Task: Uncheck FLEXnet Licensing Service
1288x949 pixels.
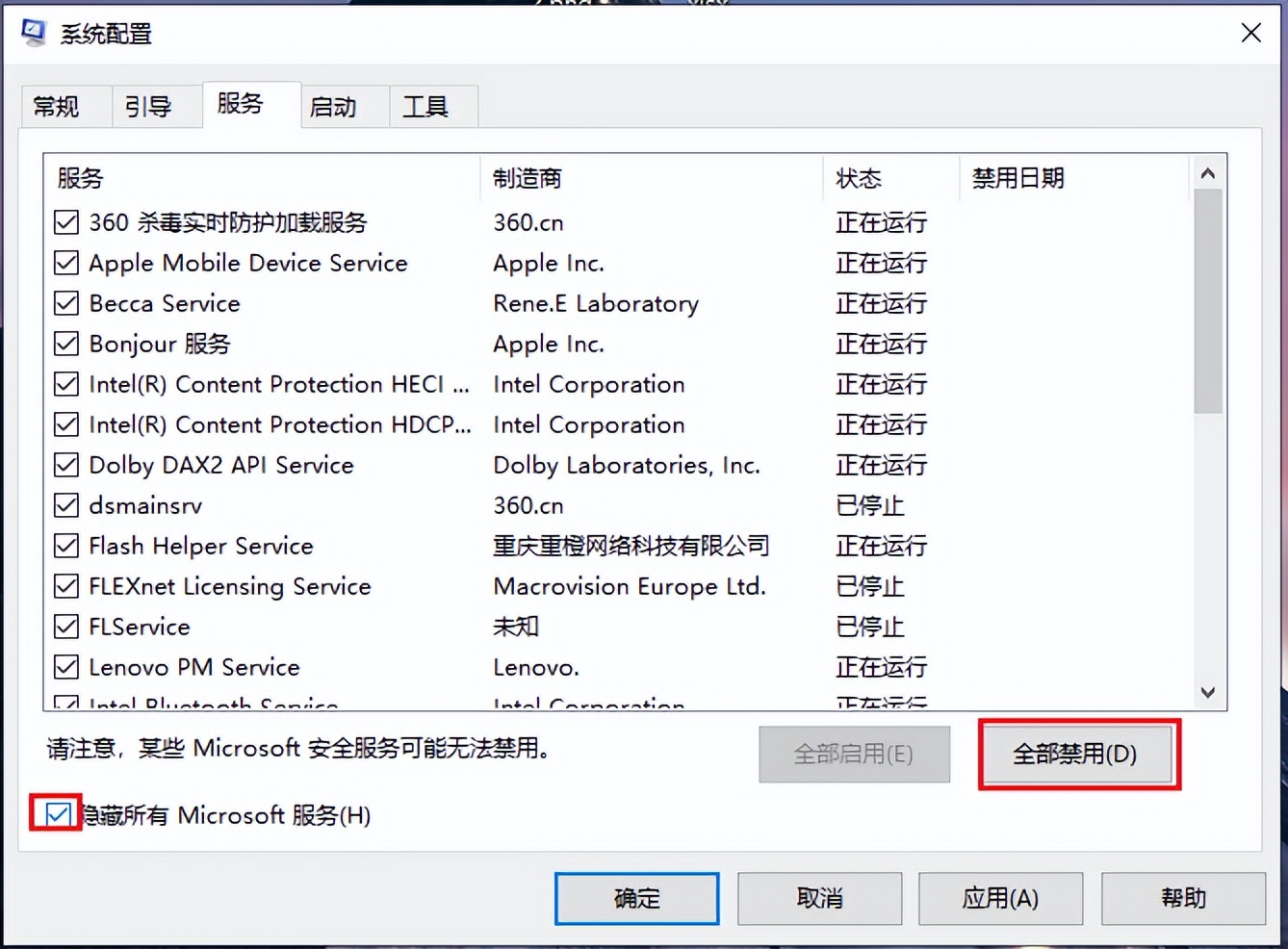Action: click(65, 586)
